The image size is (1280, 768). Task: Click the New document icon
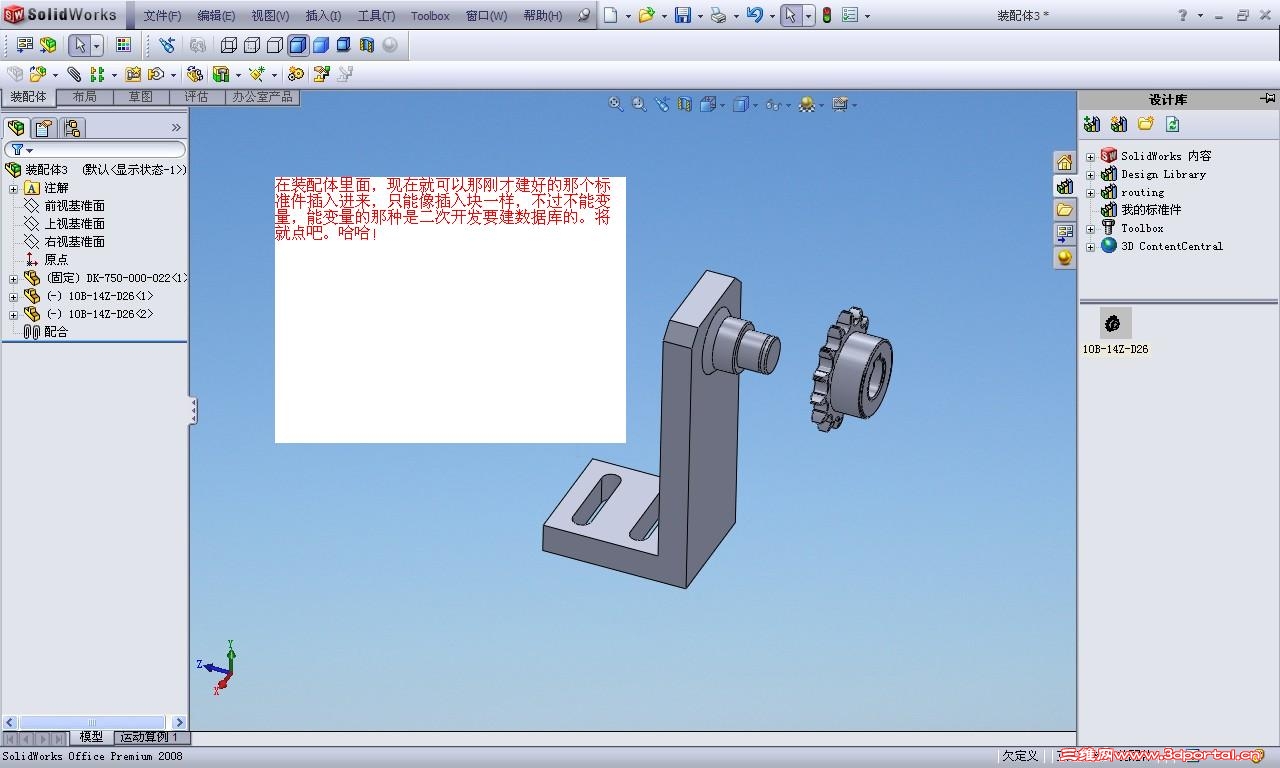[611, 15]
